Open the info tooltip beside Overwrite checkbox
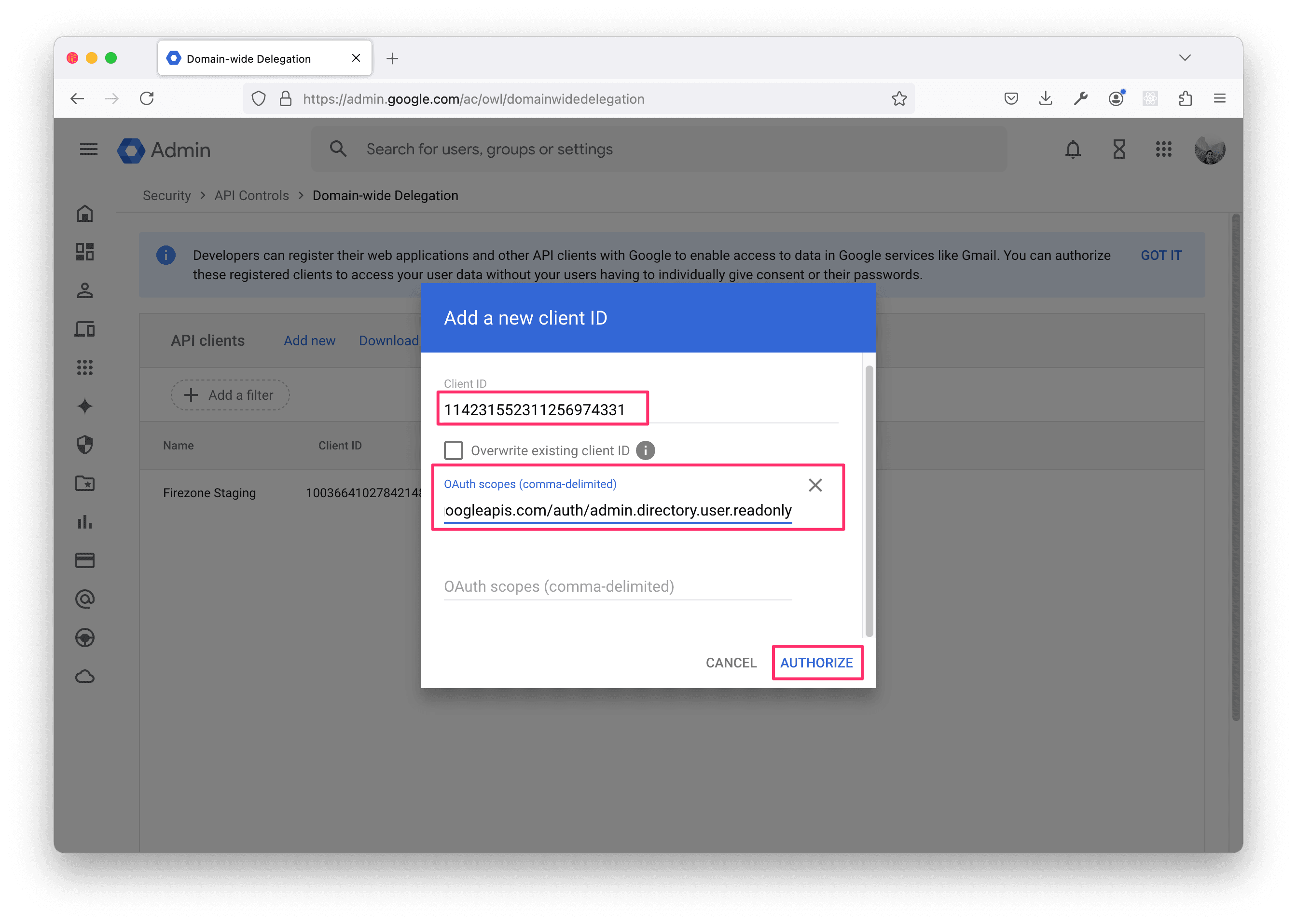Image resolution: width=1297 pixels, height=924 pixels. coord(646,450)
